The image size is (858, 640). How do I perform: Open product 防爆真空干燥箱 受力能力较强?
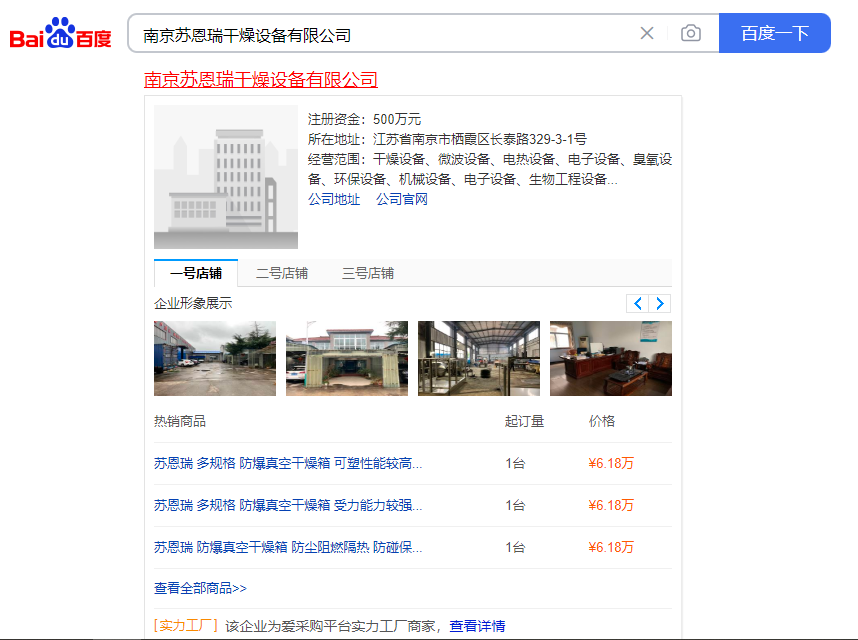click(288, 505)
